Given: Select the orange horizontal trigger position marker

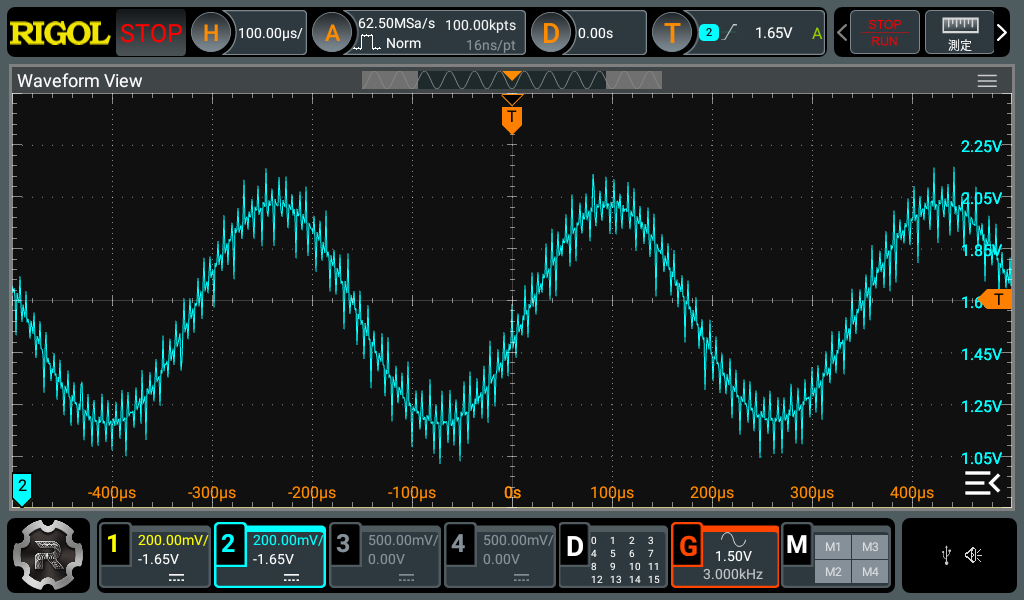Looking at the screenshot, I should pos(512,119).
